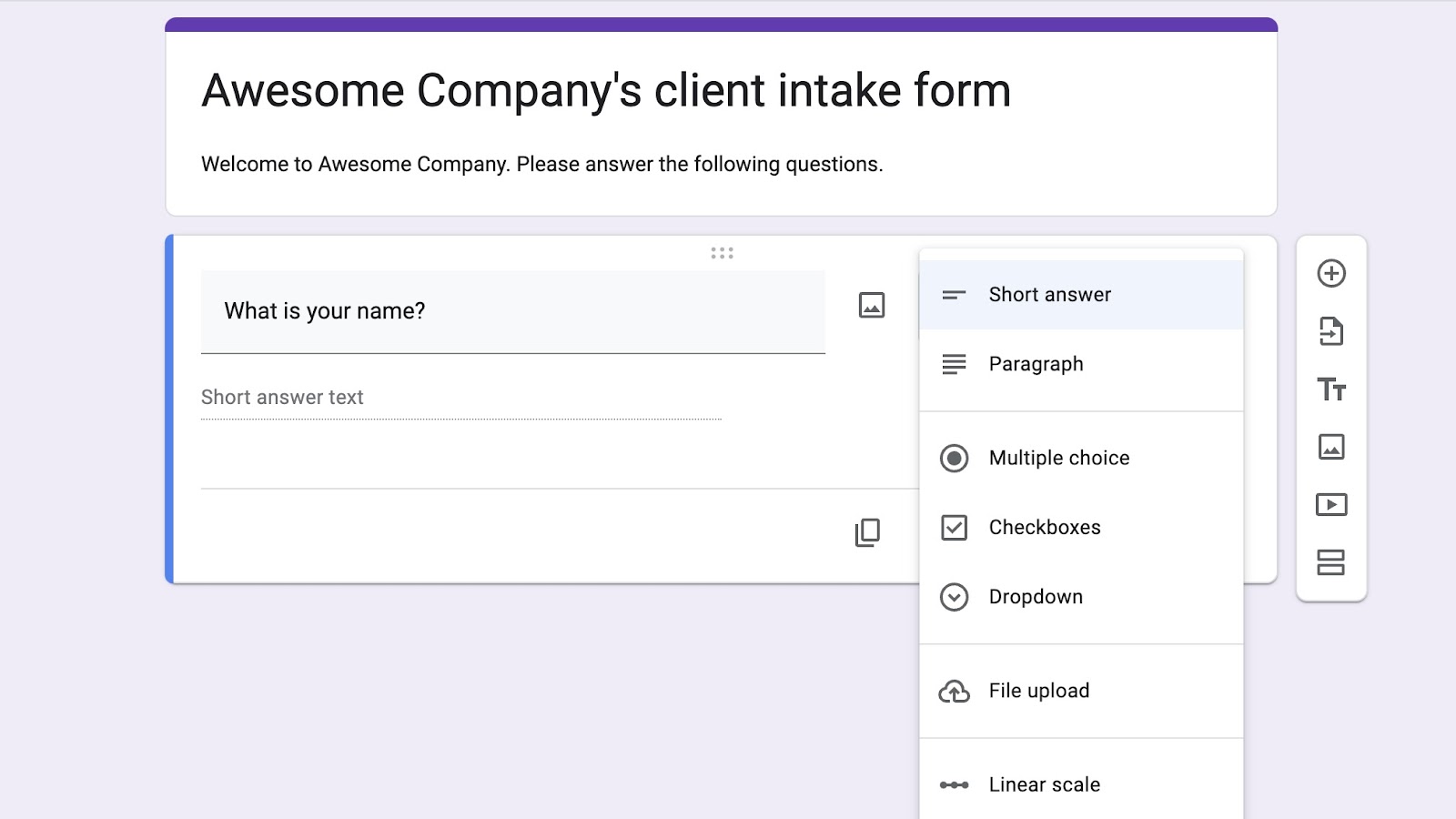Viewport: 1456px width, 819px height.
Task: Click the form title text
Action: (606, 91)
